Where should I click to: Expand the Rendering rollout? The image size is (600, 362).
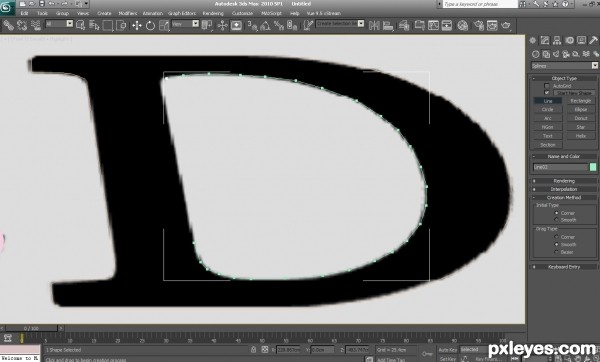[564, 181]
